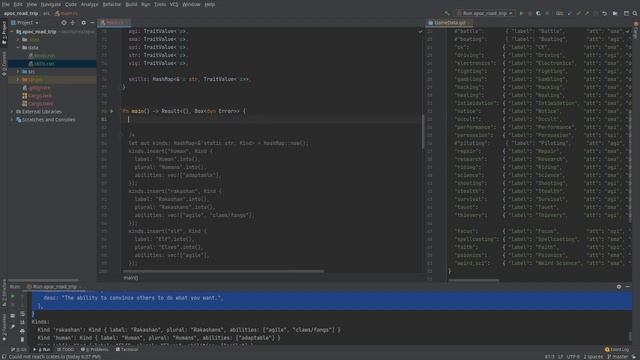Image resolution: width=640 pixels, height=360 pixels.
Task: Click the GameData.gd editor tab
Action: point(449,23)
